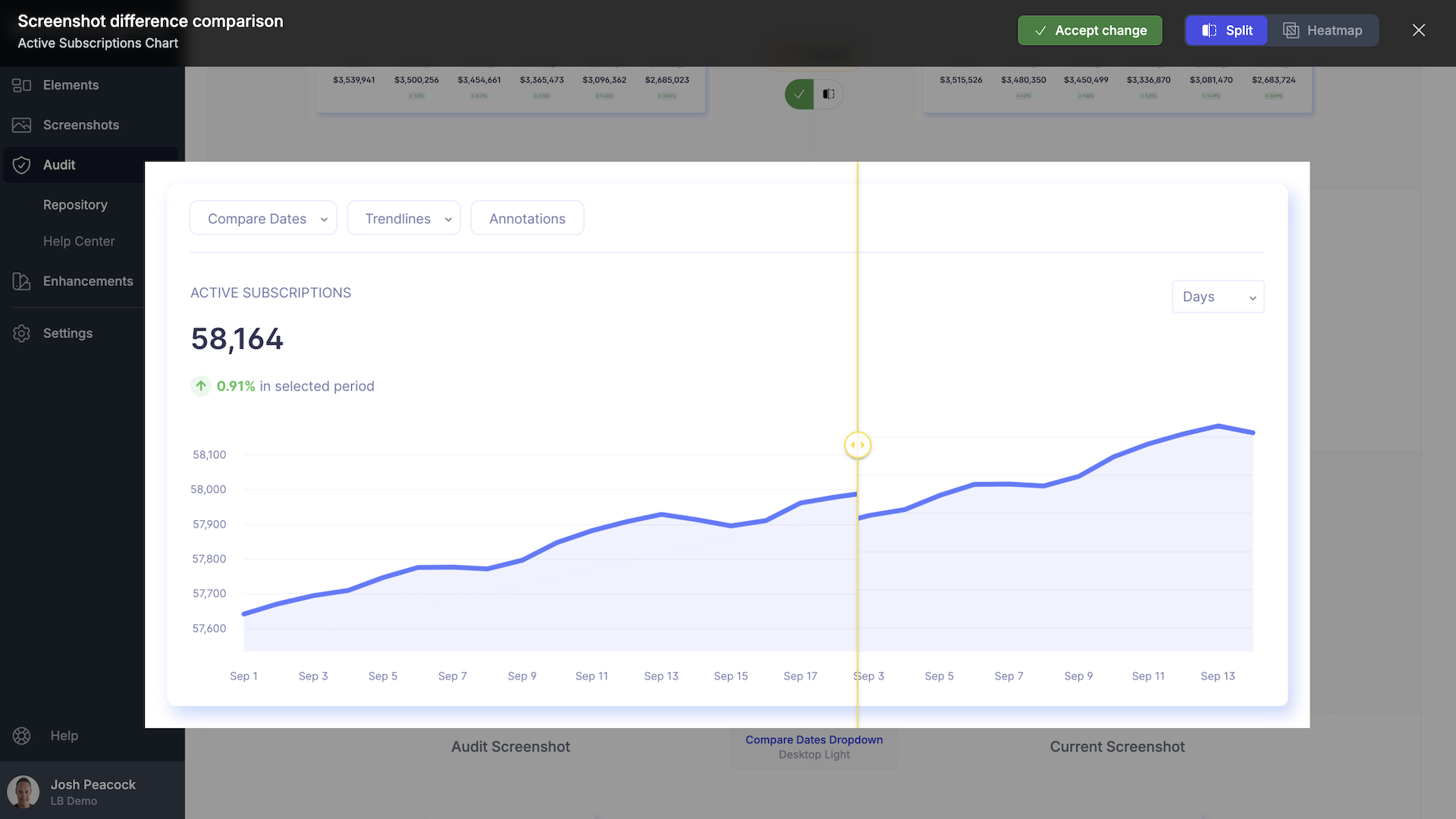Toggle the audit screenshot checkmark
Image resolution: width=1456 pixels, height=819 pixels.
click(x=800, y=94)
